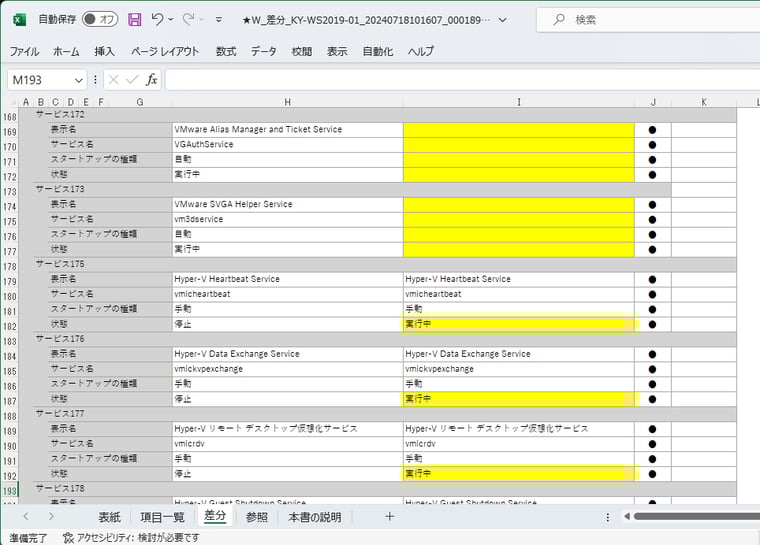Switch to the 本書の説明 sheet tab
Screen dimensions: 760x545
pyautogui.click(x=315, y=517)
